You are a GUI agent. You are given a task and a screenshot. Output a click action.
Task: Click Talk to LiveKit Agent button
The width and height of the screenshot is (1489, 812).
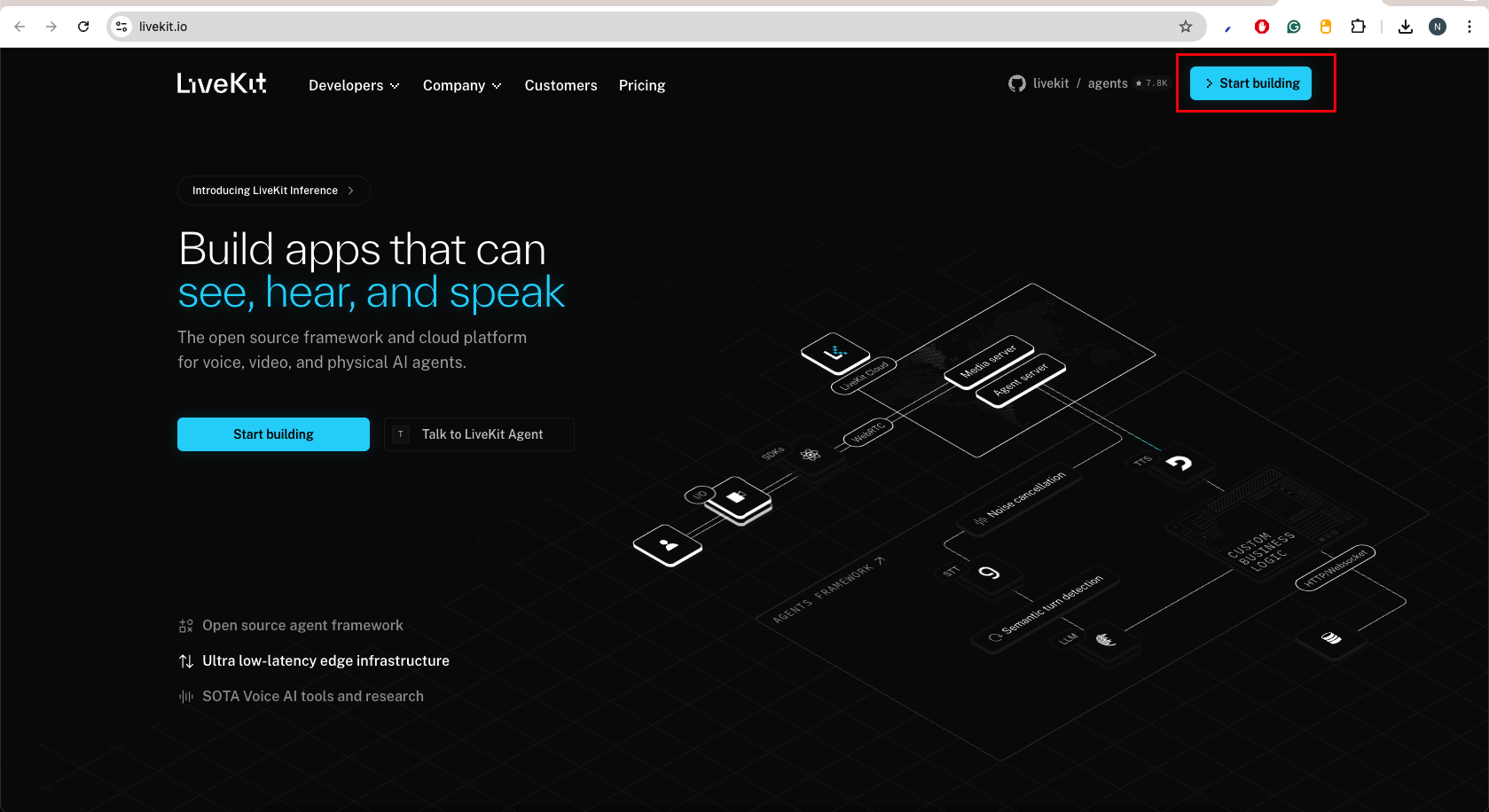480,434
